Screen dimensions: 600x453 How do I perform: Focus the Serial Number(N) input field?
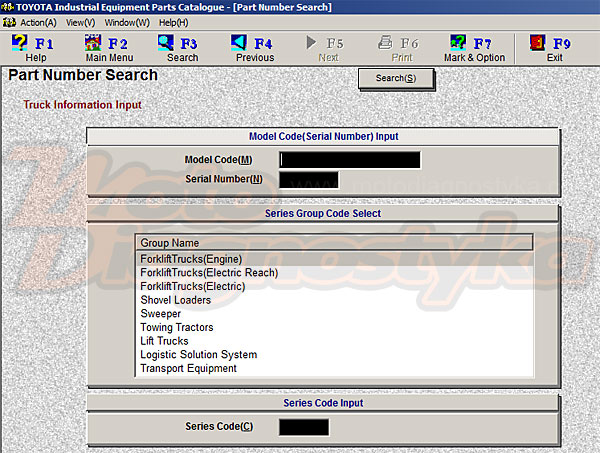(309, 180)
